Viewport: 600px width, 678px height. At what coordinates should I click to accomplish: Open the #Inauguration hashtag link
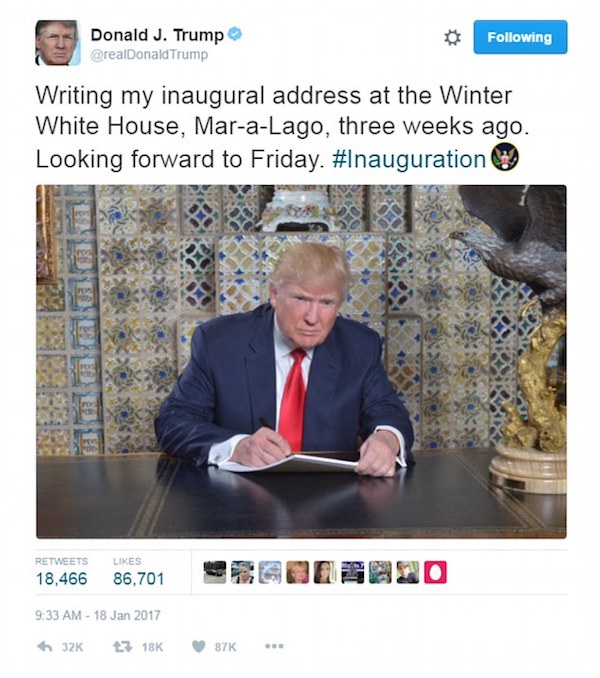pos(409,159)
